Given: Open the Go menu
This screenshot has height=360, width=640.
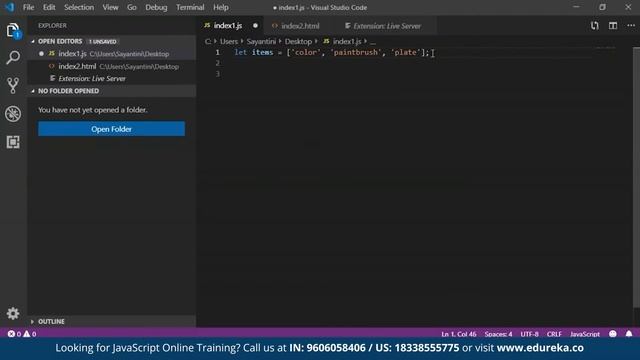Looking at the screenshot, I should (x=131, y=7).
